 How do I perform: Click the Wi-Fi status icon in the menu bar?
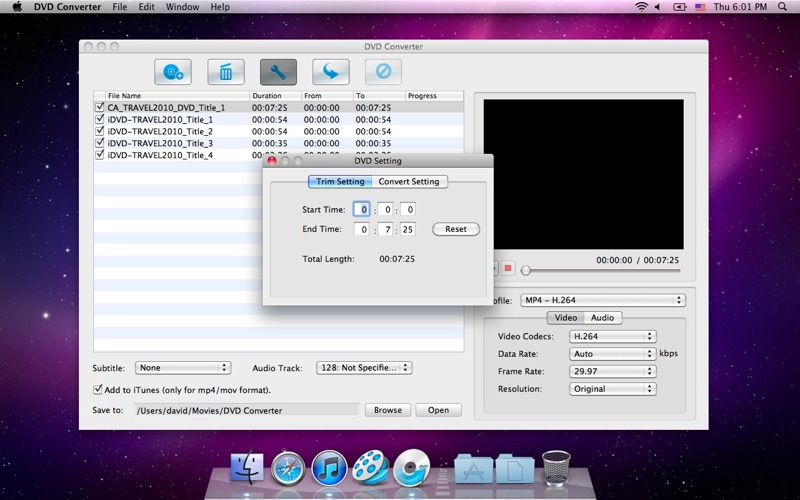point(641,7)
